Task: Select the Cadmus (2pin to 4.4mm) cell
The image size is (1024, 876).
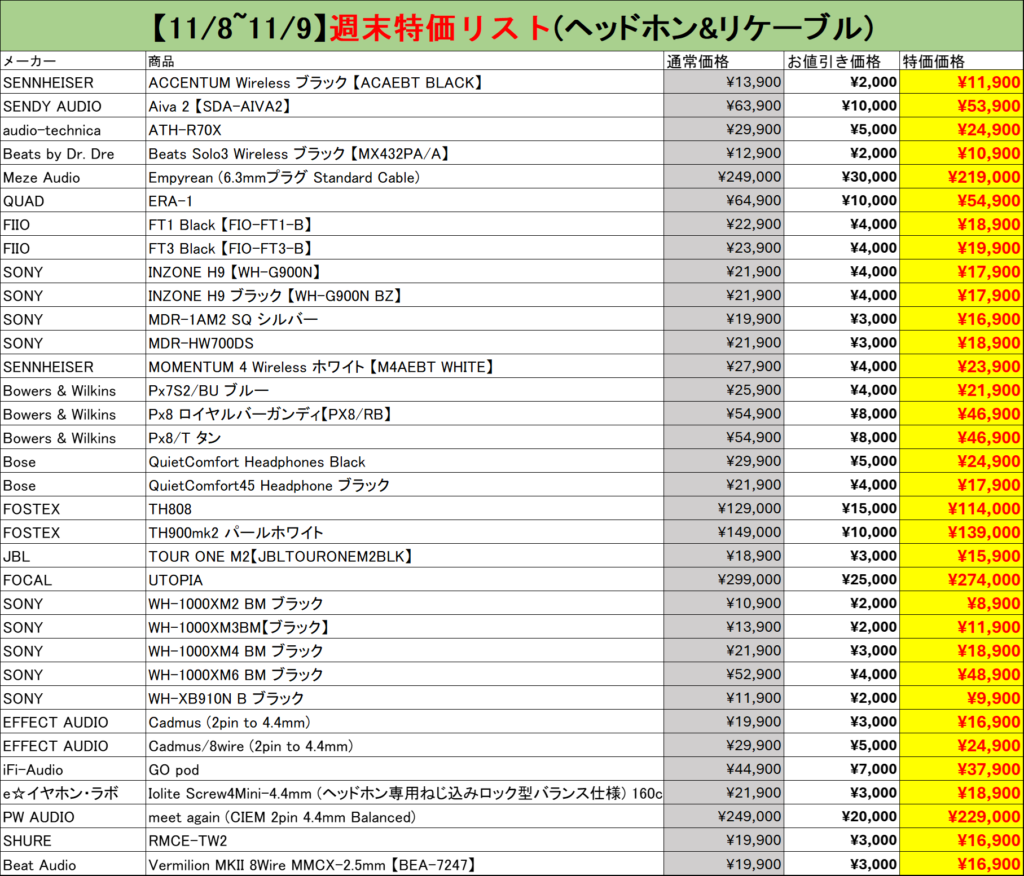Action: click(234, 722)
